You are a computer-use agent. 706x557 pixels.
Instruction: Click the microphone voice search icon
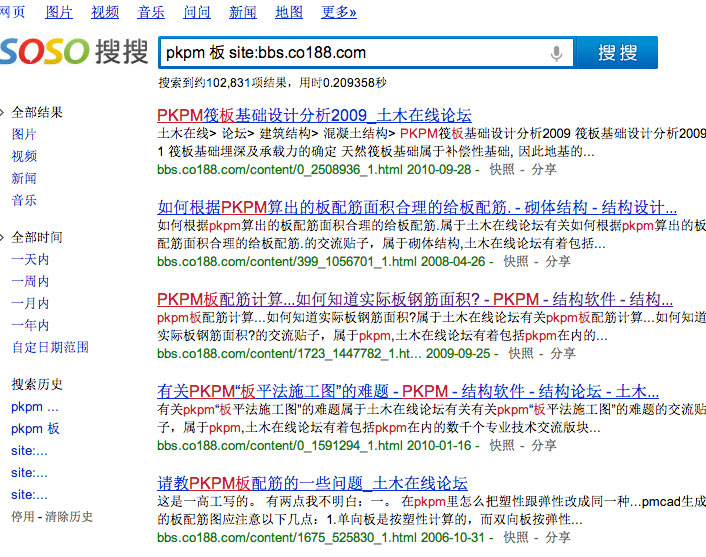tap(557, 53)
